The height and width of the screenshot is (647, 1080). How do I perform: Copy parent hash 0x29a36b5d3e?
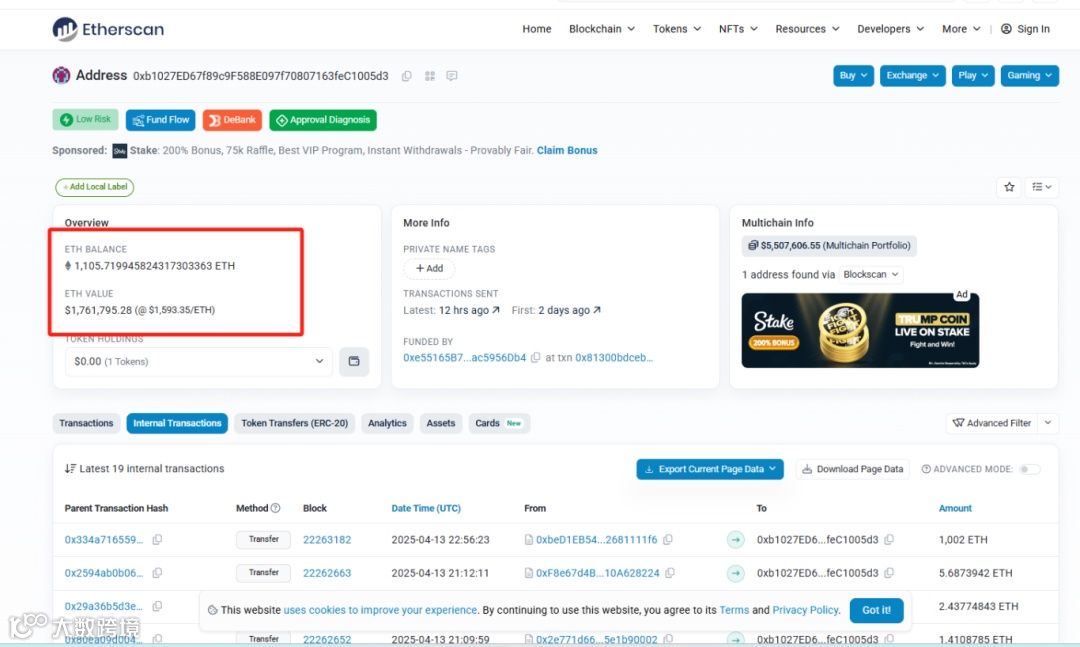(x=157, y=606)
